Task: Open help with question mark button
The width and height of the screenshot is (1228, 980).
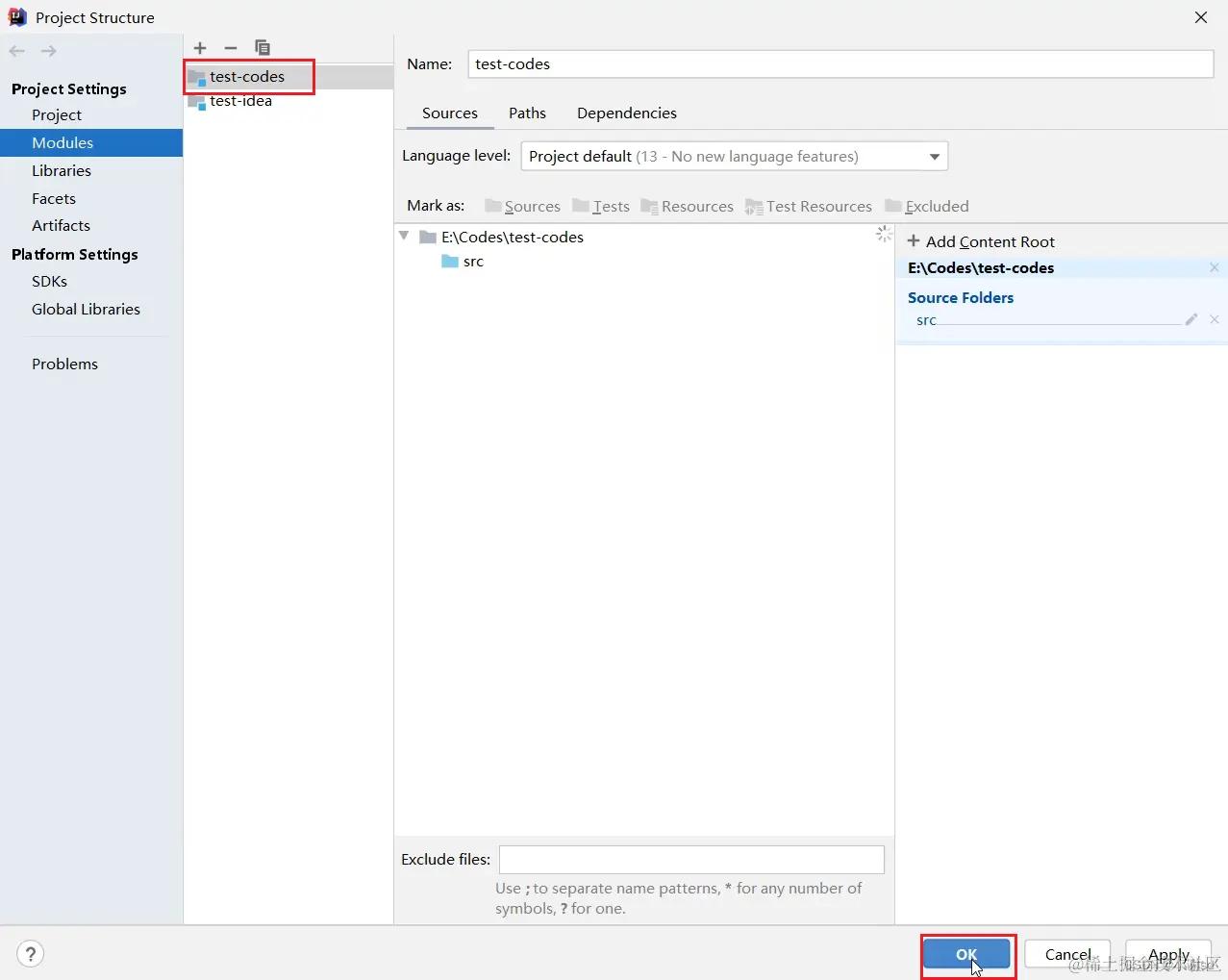Action: click(31, 954)
